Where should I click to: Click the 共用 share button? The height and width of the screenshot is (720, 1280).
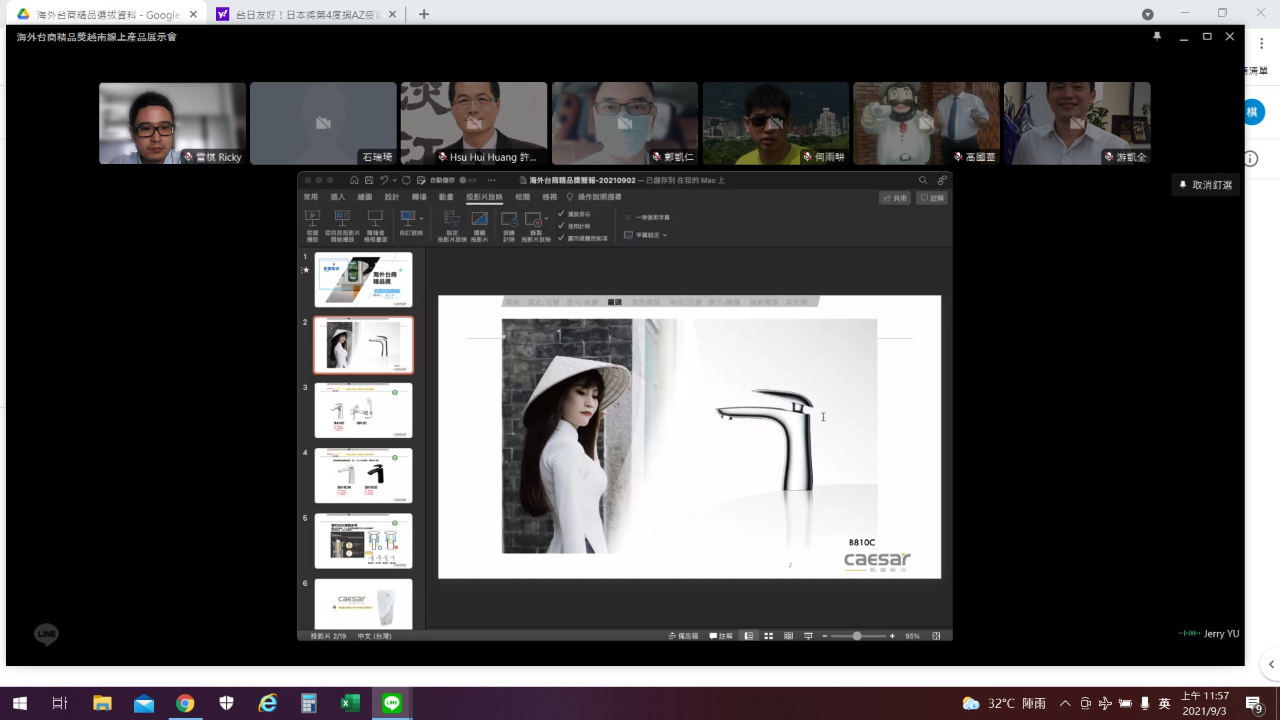coord(895,198)
